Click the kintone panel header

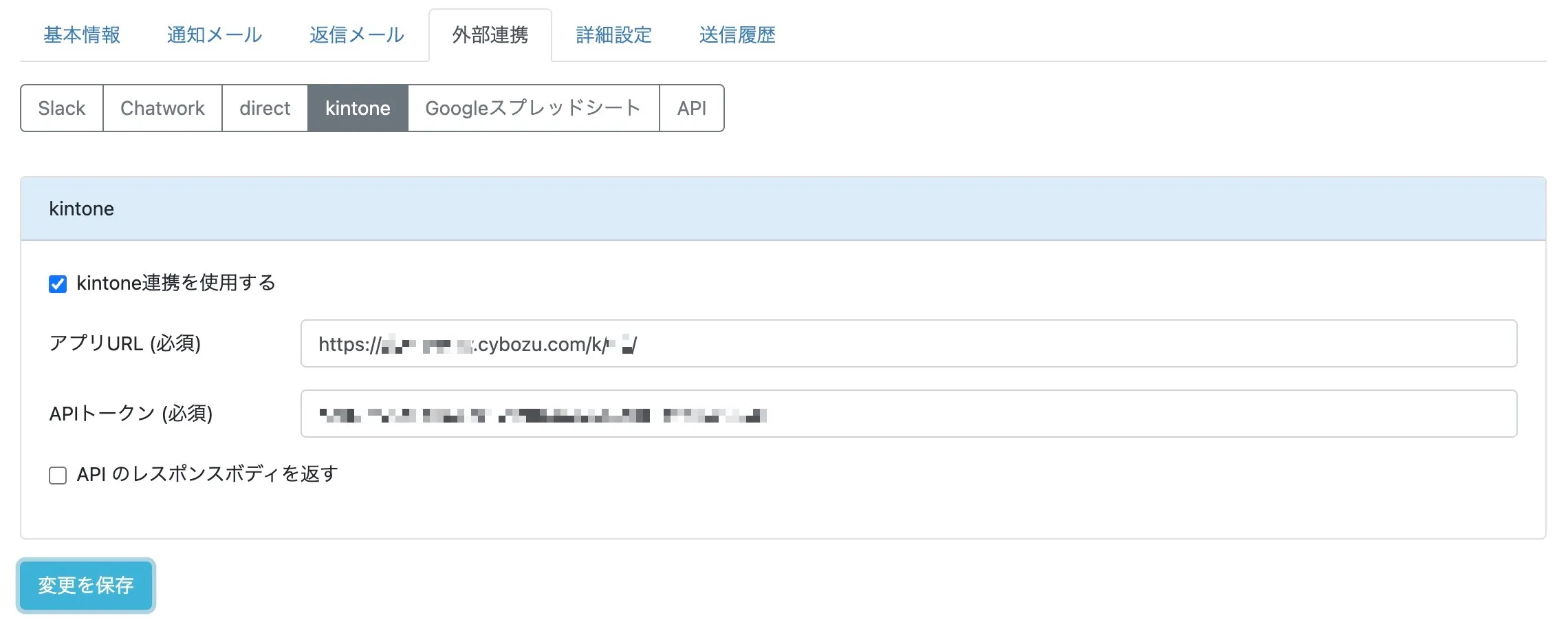tap(783, 209)
